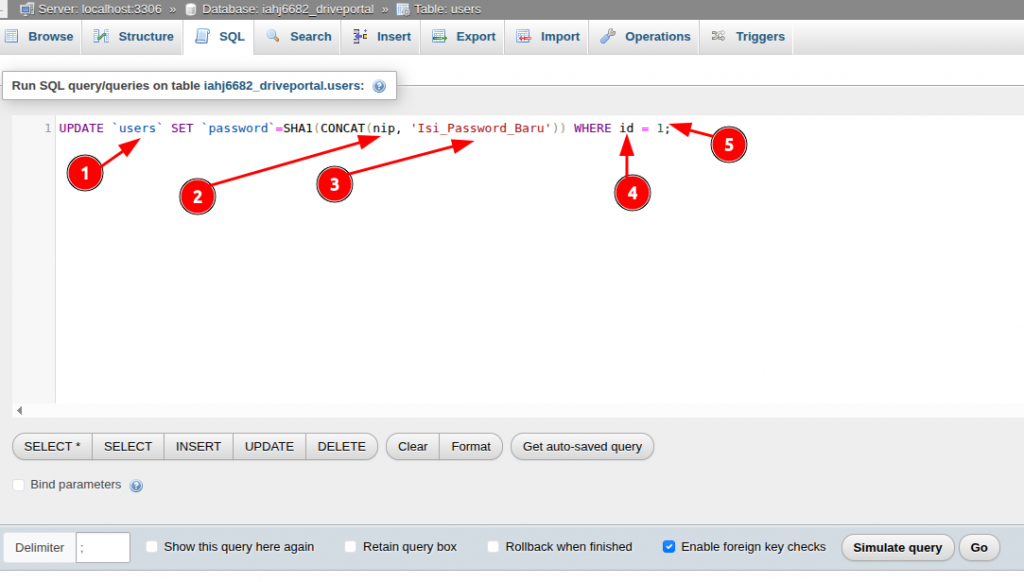Image resolution: width=1024 pixels, height=582 pixels.
Task: Uncheck Enable foreign key checks
Action: [669, 547]
